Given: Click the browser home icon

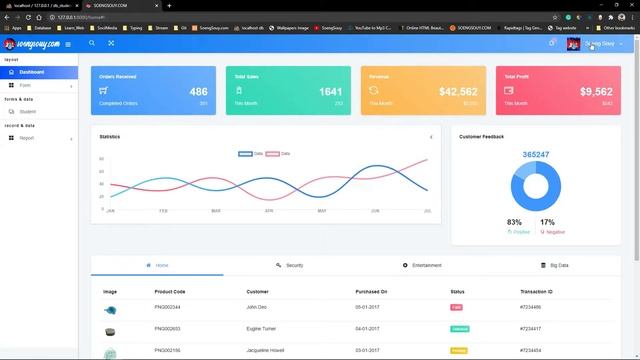Looking at the screenshot, I should 39,18.
